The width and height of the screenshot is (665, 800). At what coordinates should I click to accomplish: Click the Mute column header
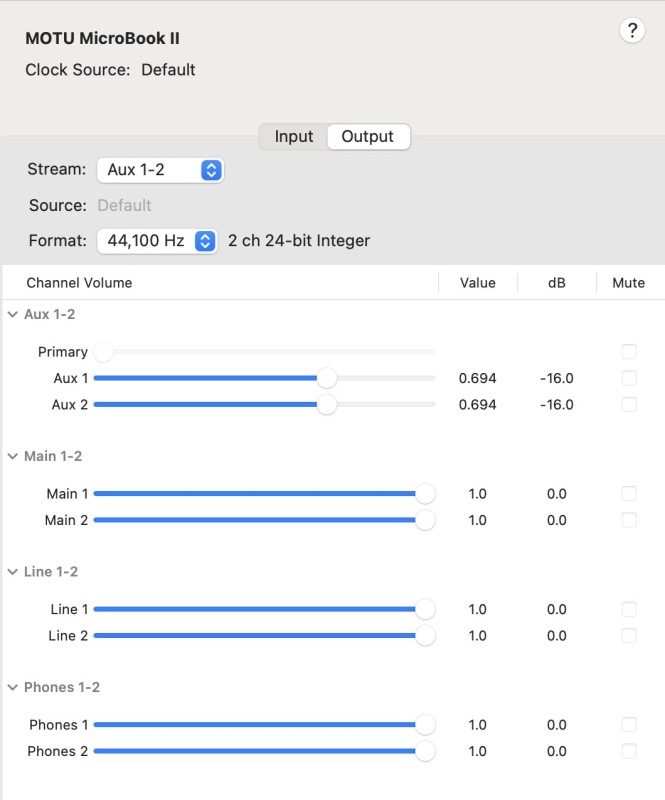628,283
